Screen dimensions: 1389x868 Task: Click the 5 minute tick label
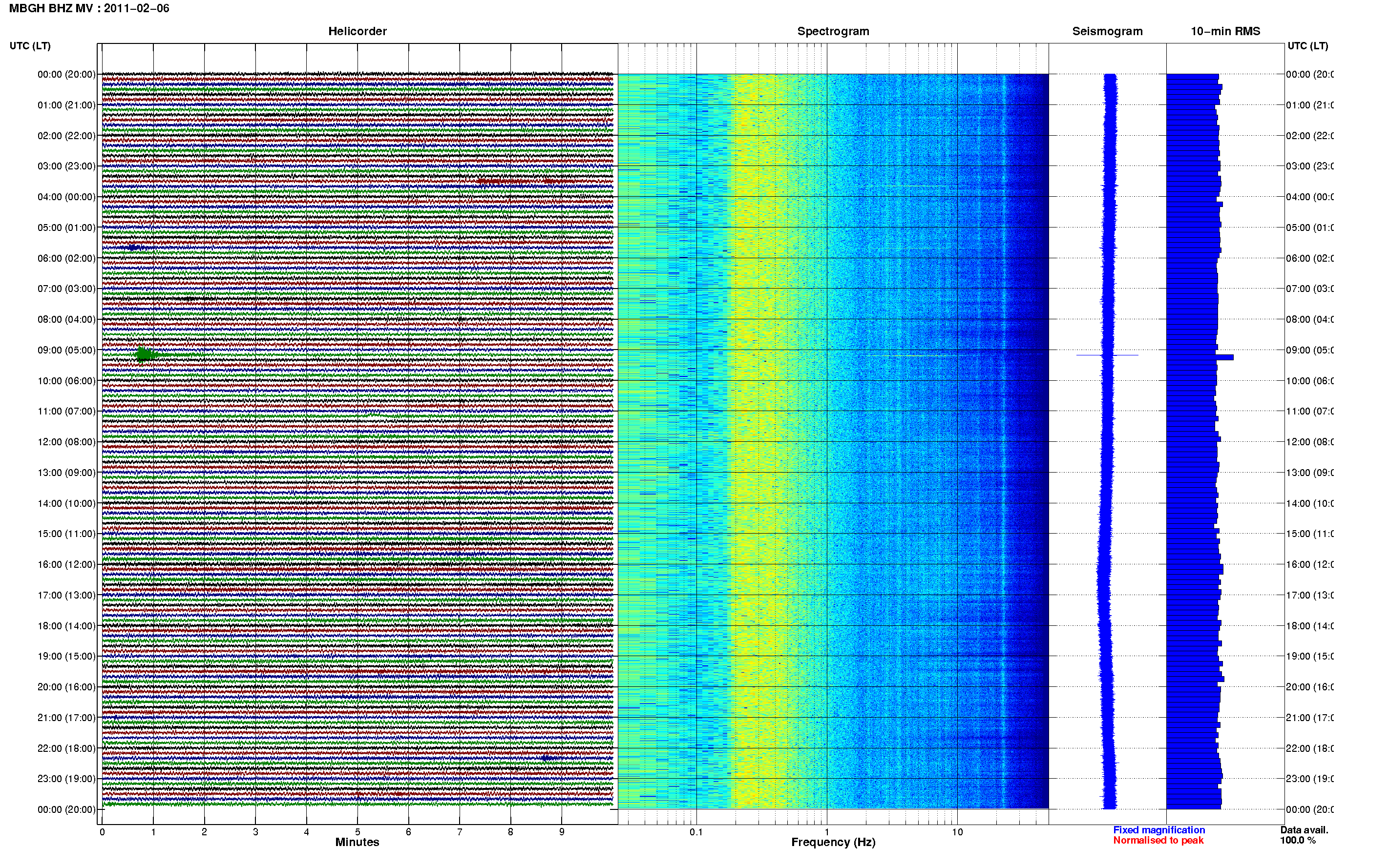click(357, 832)
